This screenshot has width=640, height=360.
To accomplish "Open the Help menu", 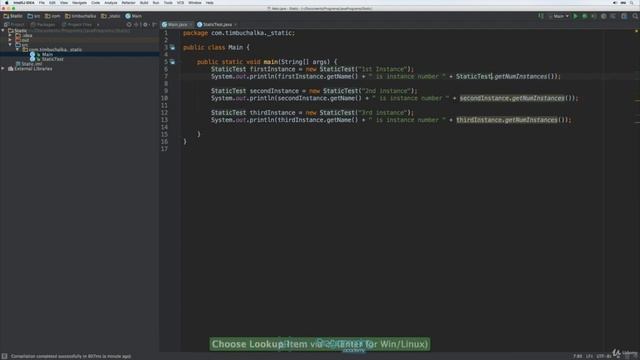I will click(x=209, y=2).
